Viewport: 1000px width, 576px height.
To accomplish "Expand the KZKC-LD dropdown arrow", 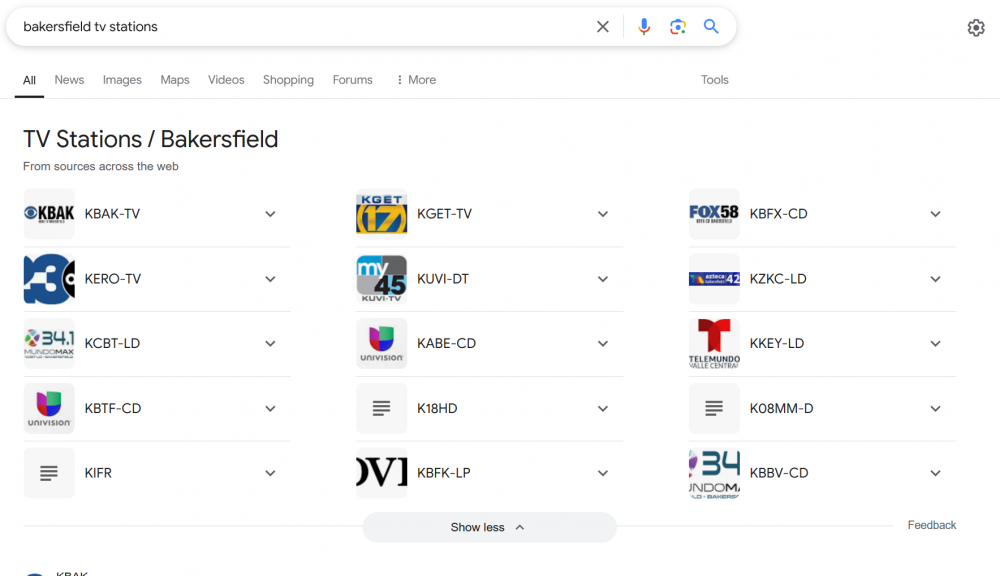I will 935,279.
